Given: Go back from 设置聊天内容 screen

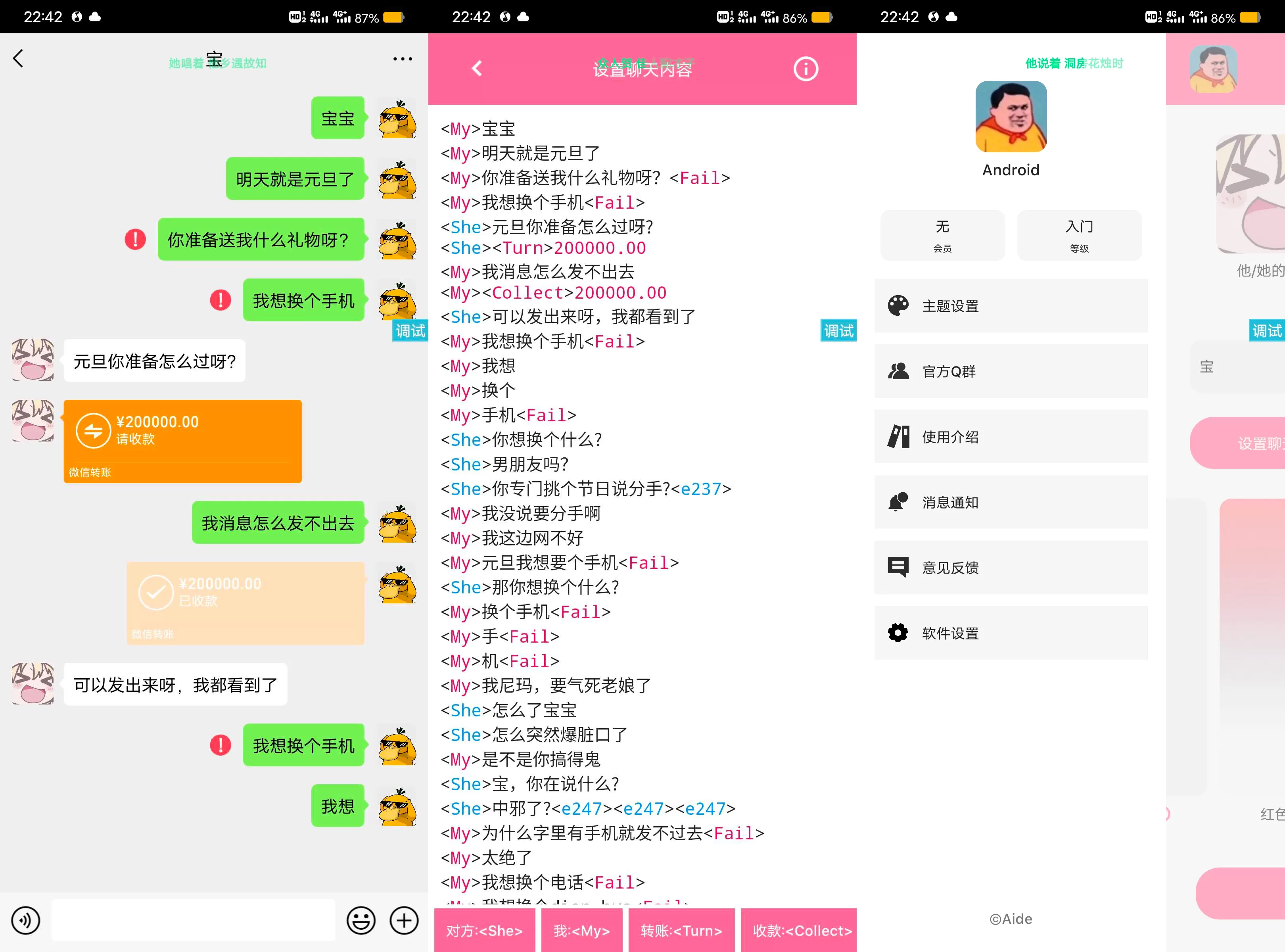Looking at the screenshot, I should click(477, 69).
